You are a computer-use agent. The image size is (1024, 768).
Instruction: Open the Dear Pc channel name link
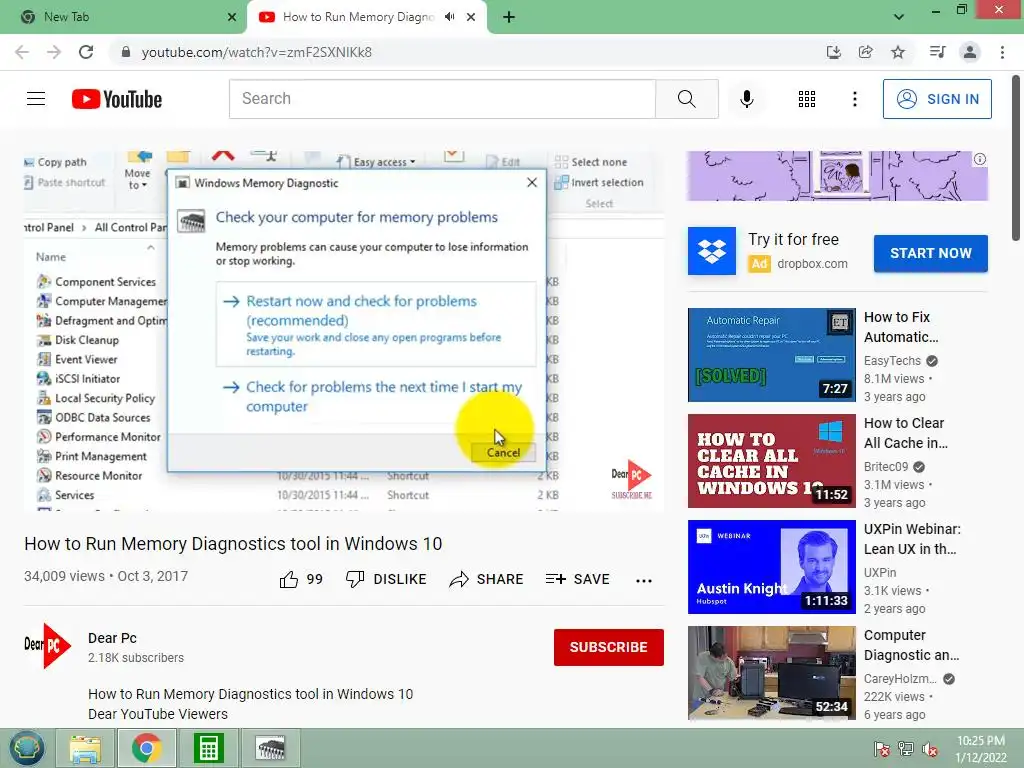[112, 638]
